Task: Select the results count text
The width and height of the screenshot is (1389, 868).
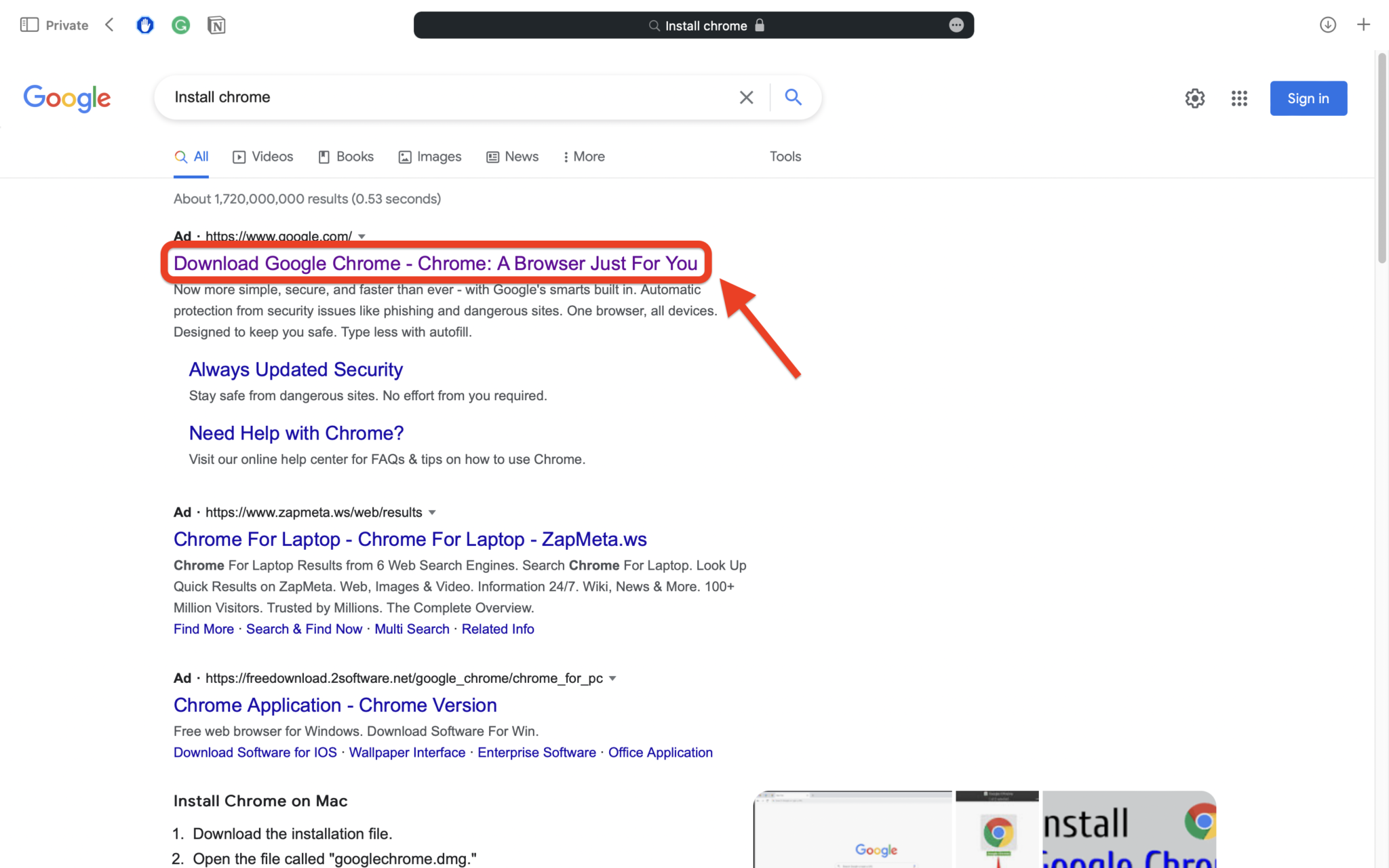Action: 307,199
